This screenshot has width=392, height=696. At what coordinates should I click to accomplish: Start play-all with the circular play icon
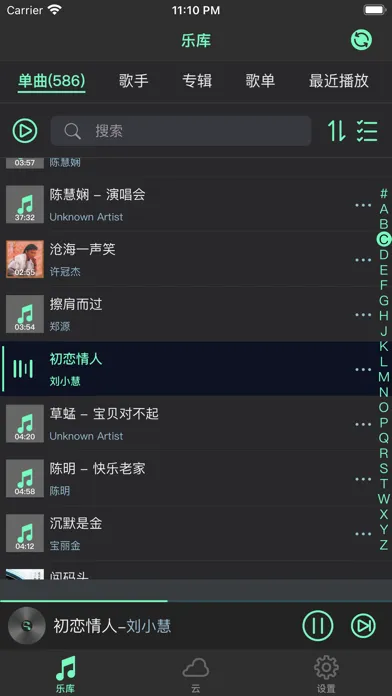pyautogui.click(x=25, y=131)
